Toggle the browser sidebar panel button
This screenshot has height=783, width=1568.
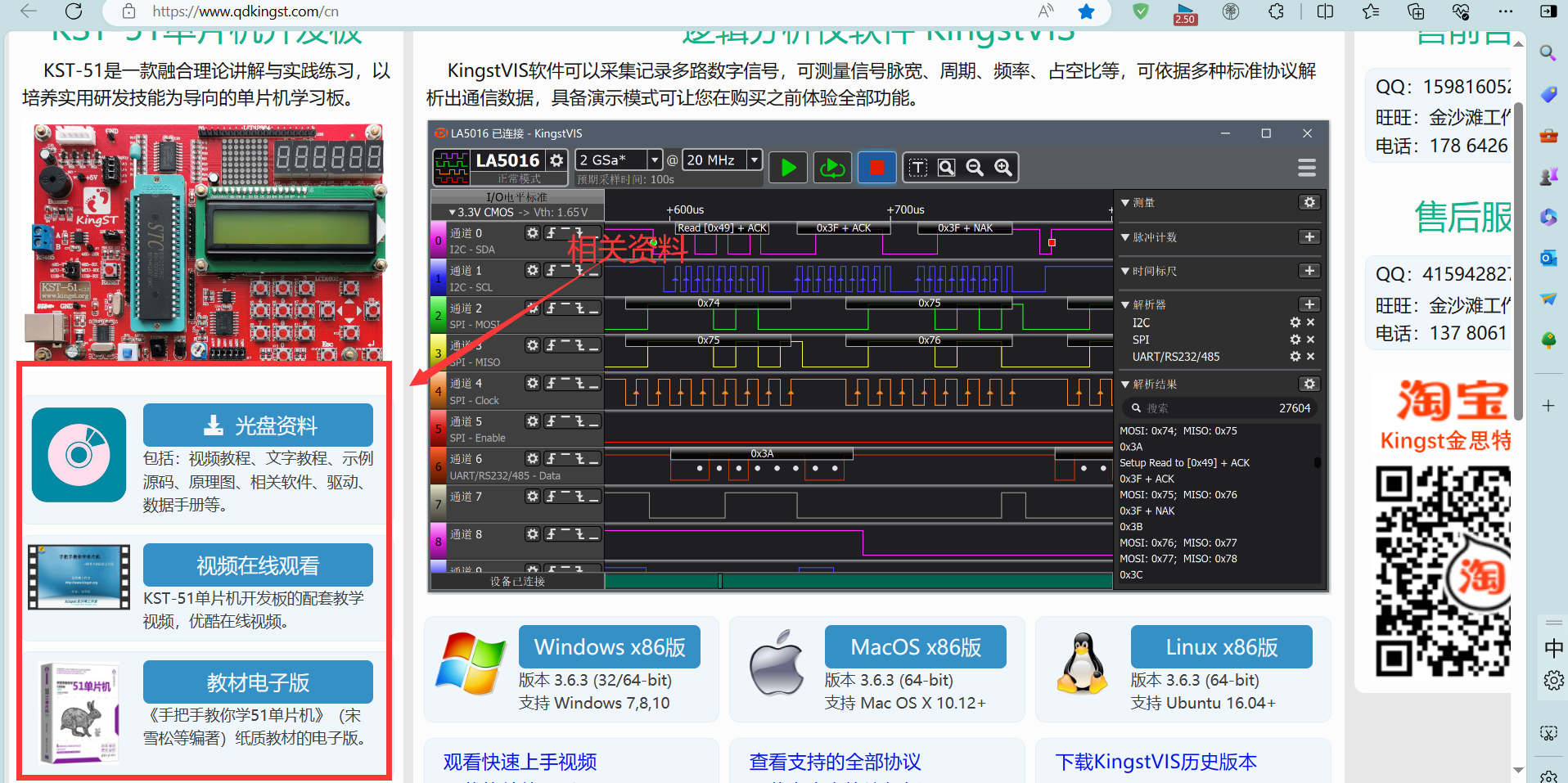click(x=1548, y=11)
